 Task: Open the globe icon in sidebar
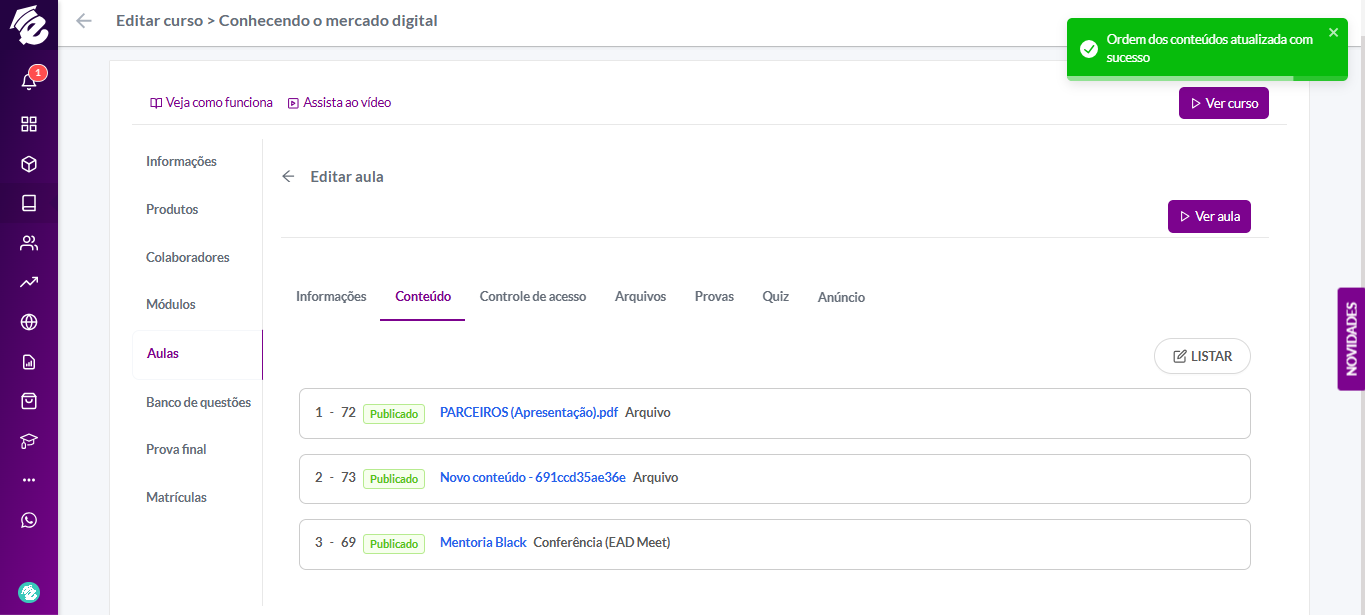click(29, 322)
